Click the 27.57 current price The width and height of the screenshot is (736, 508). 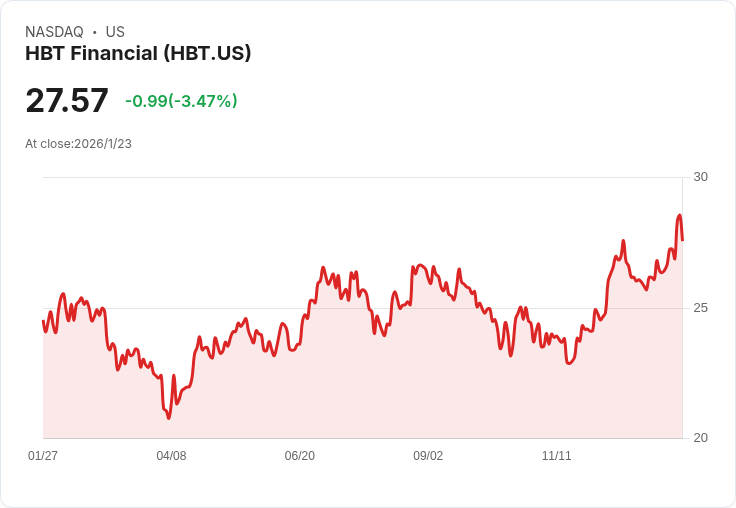(67, 101)
